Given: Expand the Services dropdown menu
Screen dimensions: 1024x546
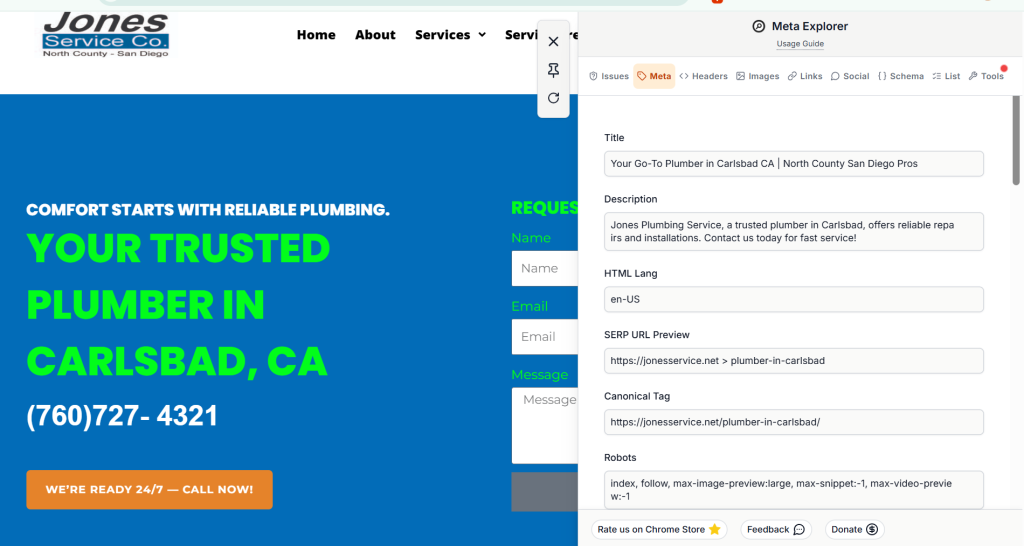Looking at the screenshot, I should (450, 35).
